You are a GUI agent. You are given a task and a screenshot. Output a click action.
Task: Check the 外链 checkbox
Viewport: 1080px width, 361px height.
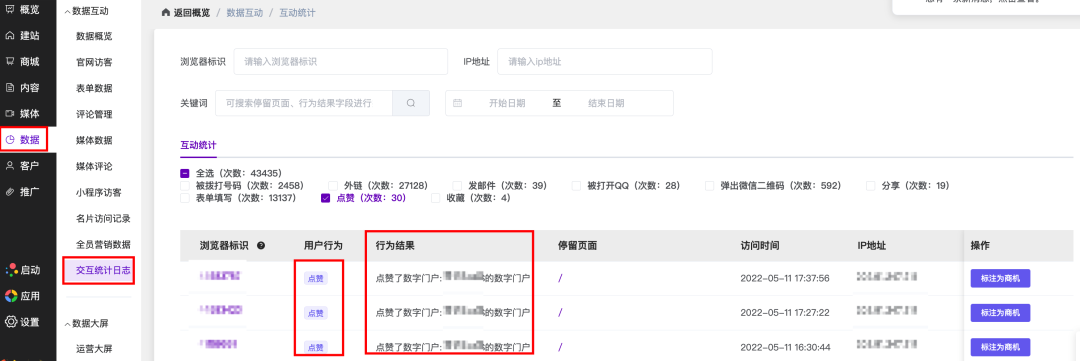pyautogui.click(x=333, y=185)
